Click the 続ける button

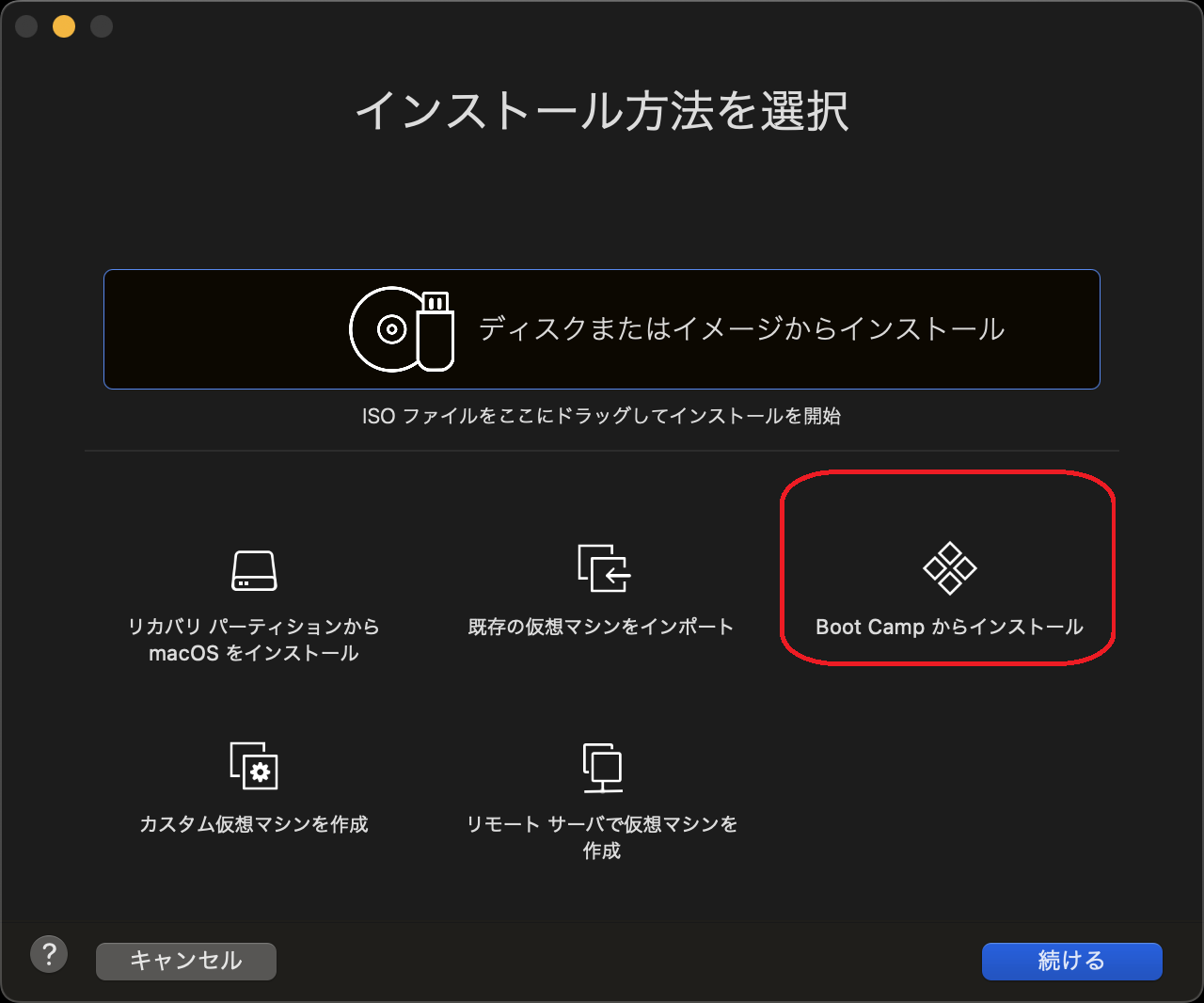pos(1072,961)
